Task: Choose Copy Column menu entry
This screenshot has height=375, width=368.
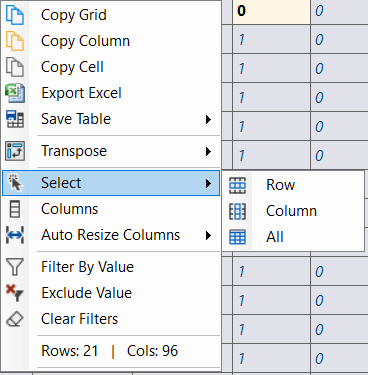Action: click(111, 41)
